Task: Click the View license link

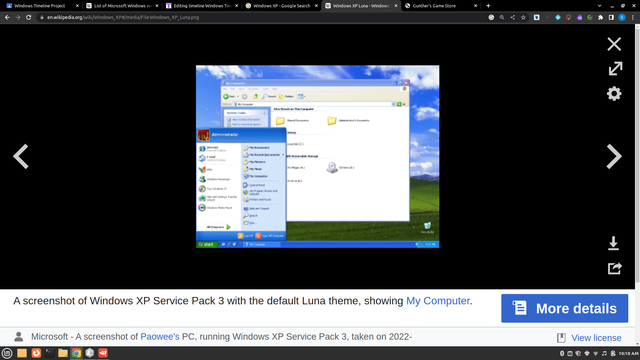Action: pos(596,338)
